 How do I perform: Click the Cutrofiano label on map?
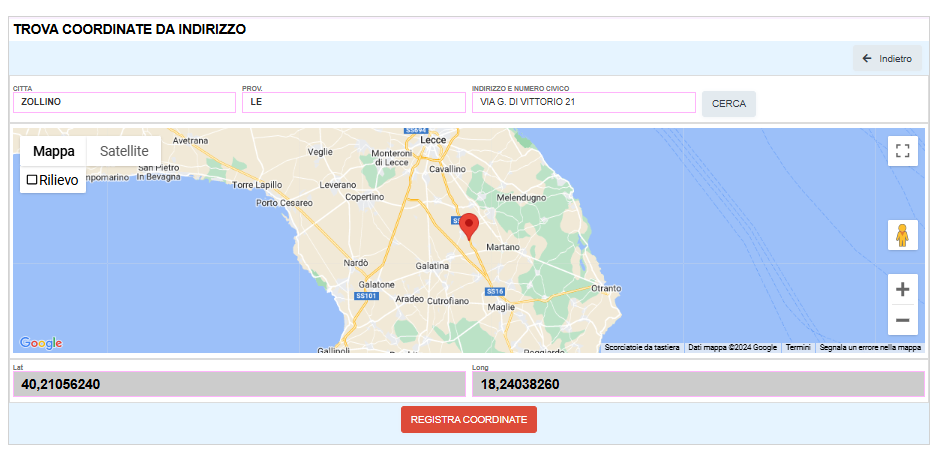pos(447,301)
